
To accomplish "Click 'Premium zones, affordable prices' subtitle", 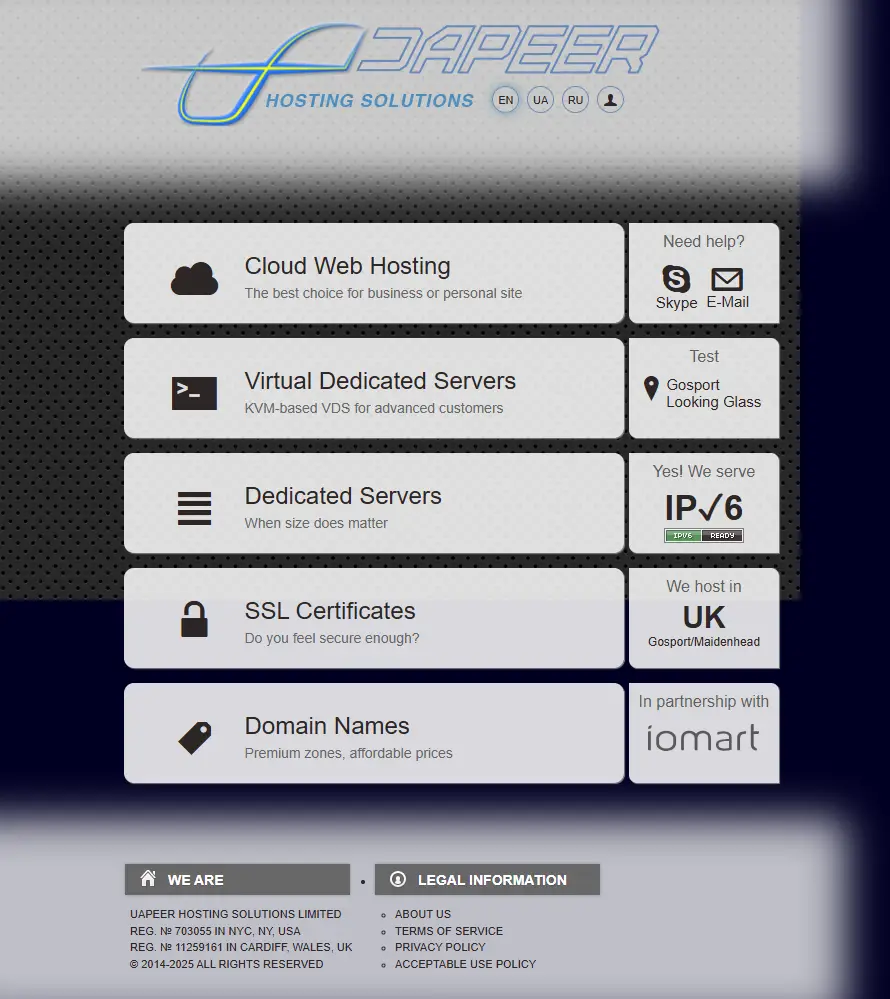I will pos(348,753).
